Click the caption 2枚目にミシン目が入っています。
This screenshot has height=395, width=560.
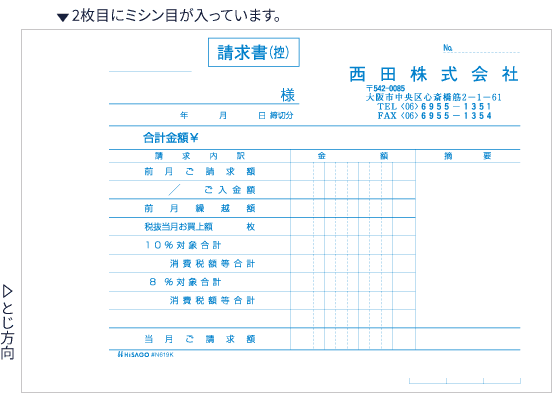176,16
